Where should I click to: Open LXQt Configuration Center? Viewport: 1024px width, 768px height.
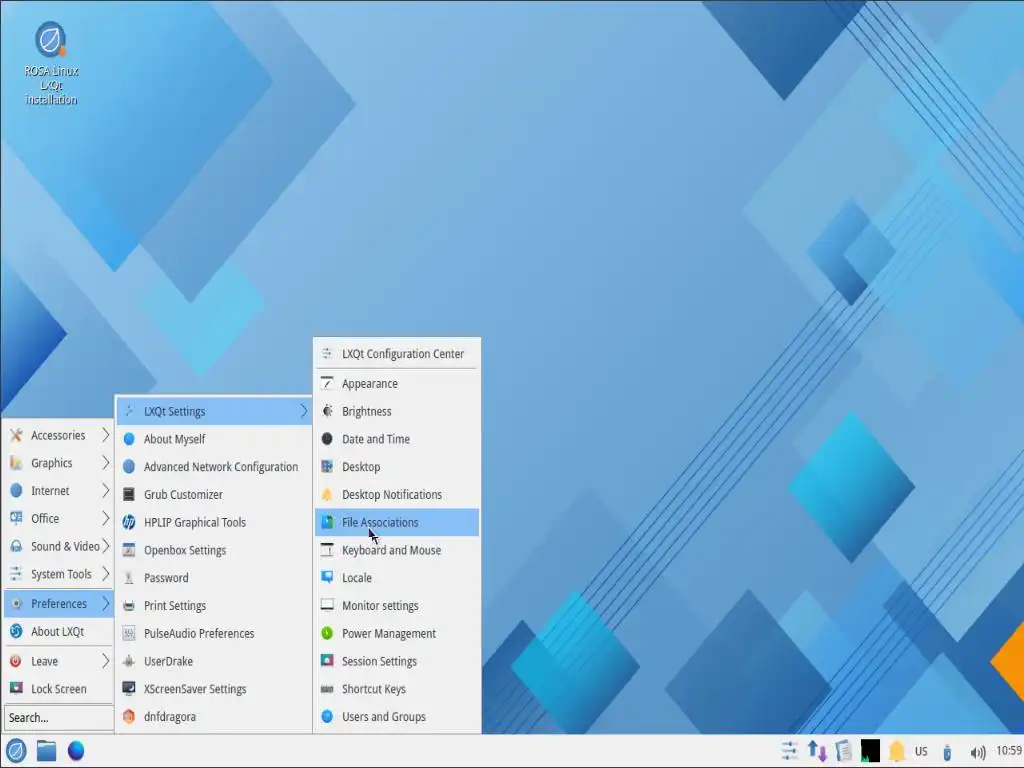(x=397, y=353)
